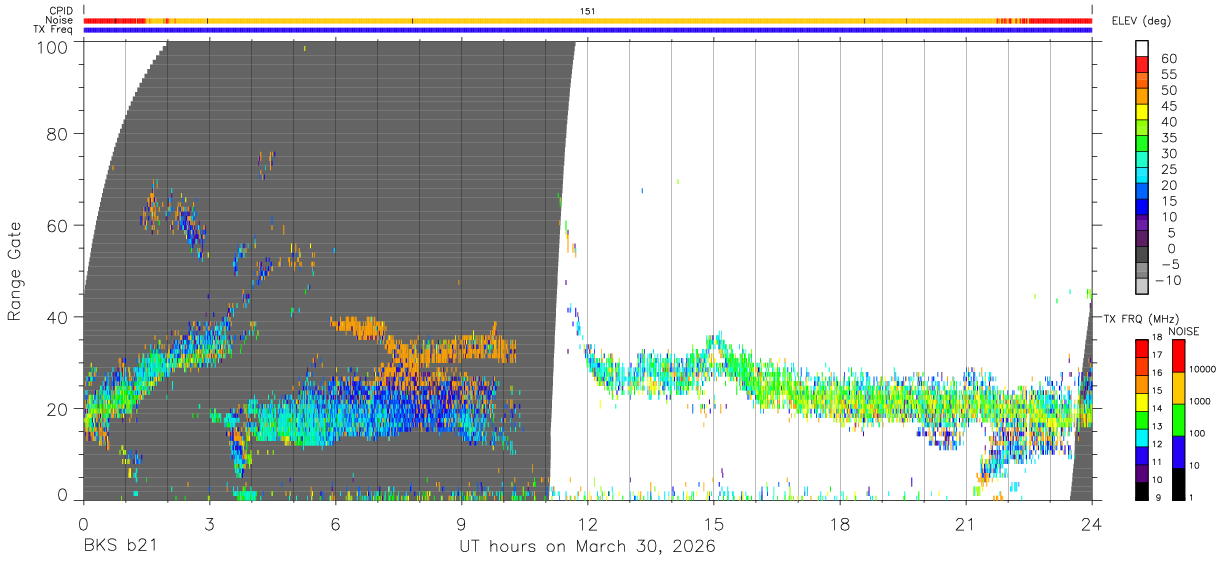Select red ELEV swatch between 55 and 60
This screenshot has height=567, width=1228.
tap(1143, 66)
